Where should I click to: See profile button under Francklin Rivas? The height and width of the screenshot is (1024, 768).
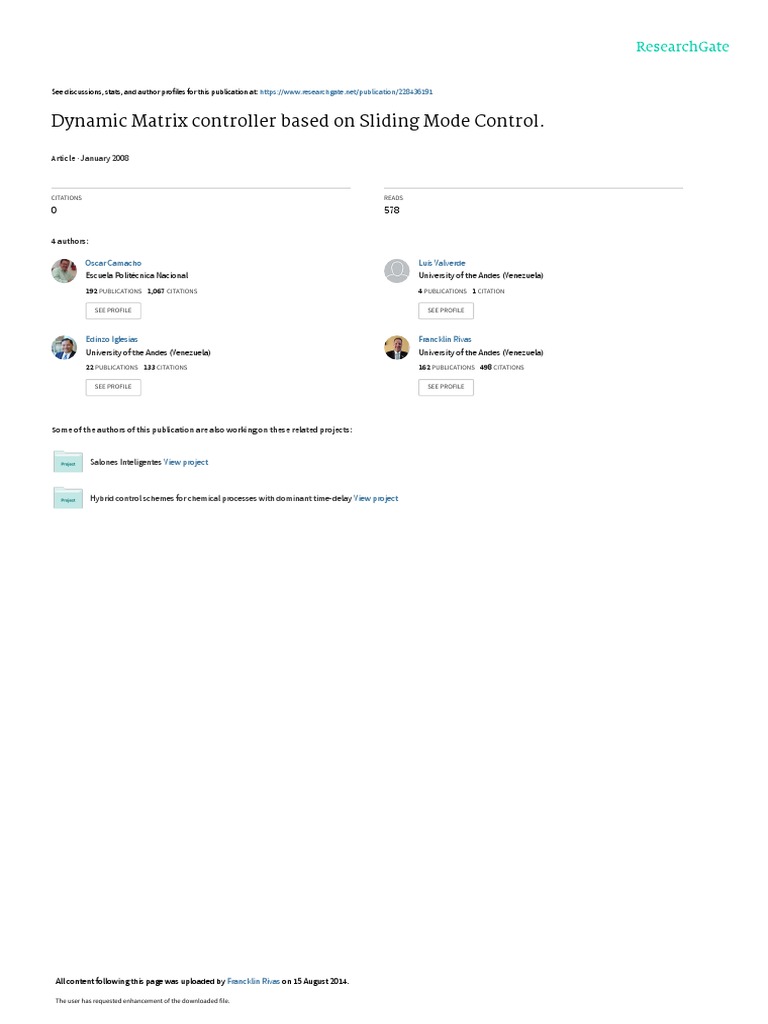pyautogui.click(x=446, y=387)
